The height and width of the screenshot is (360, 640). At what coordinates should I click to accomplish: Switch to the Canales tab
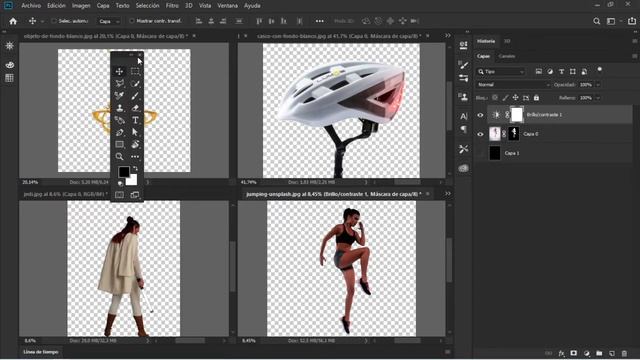pyautogui.click(x=507, y=56)
